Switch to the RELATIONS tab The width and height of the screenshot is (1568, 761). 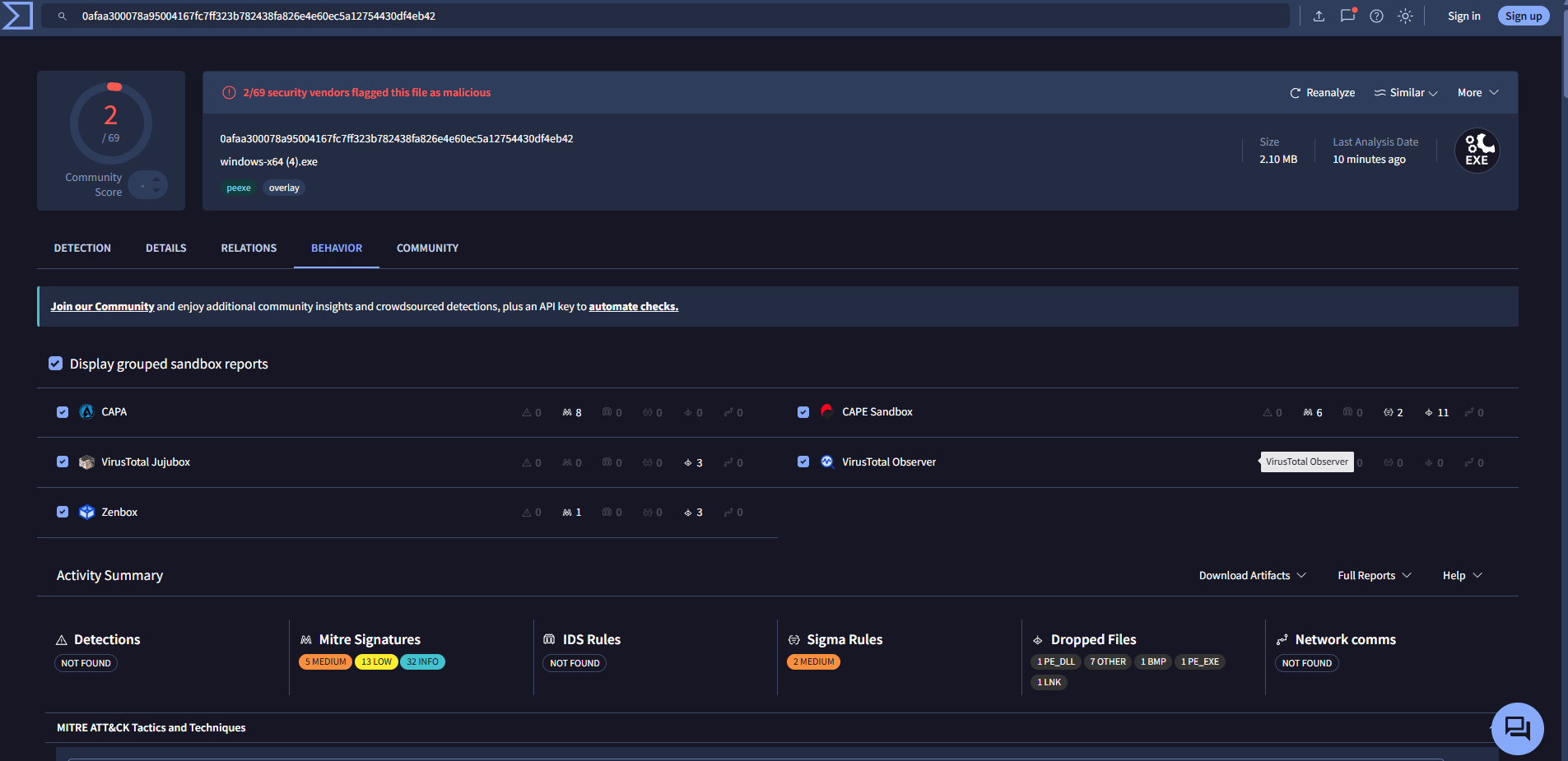point(249,248)
